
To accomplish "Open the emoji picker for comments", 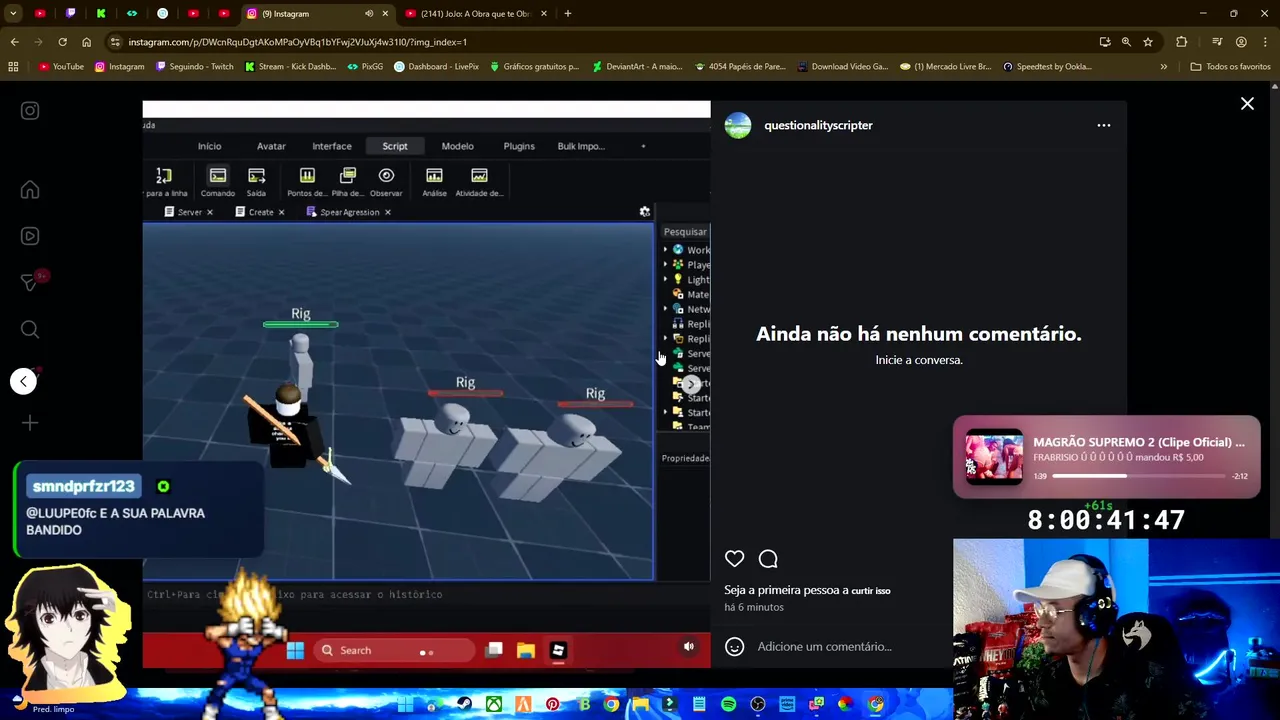I will coord(735,646).
